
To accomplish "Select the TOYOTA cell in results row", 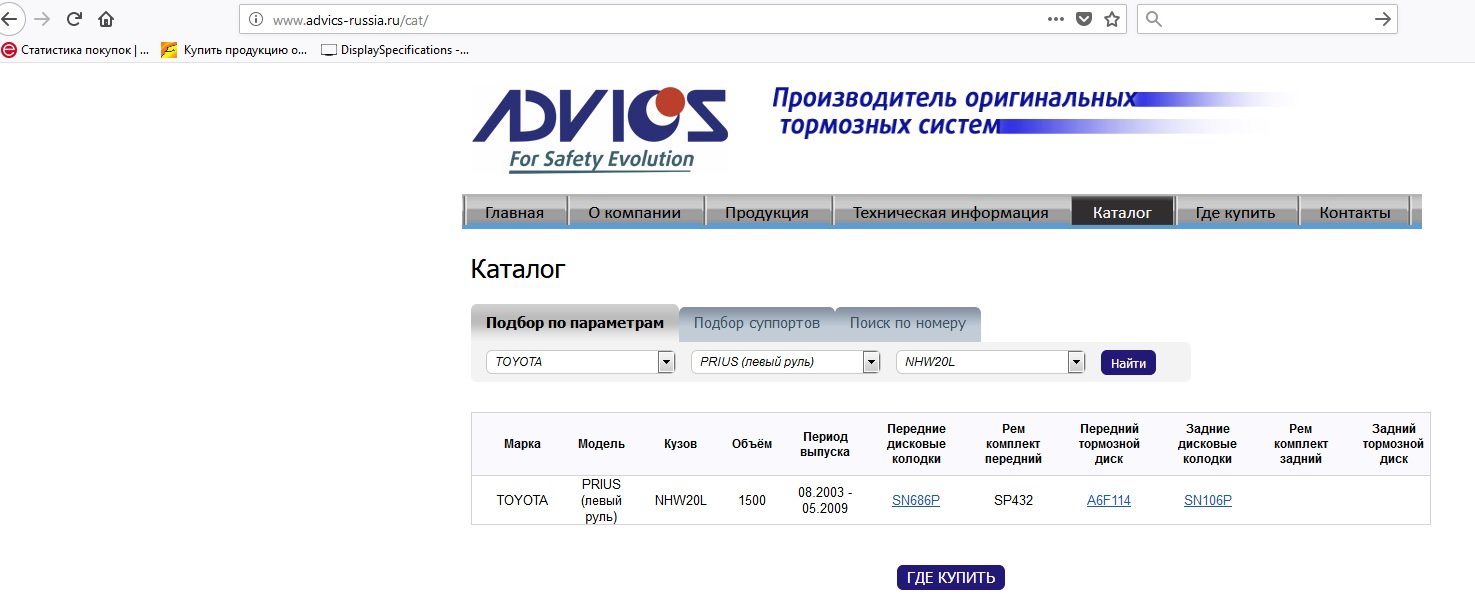I will coord(523,500).
